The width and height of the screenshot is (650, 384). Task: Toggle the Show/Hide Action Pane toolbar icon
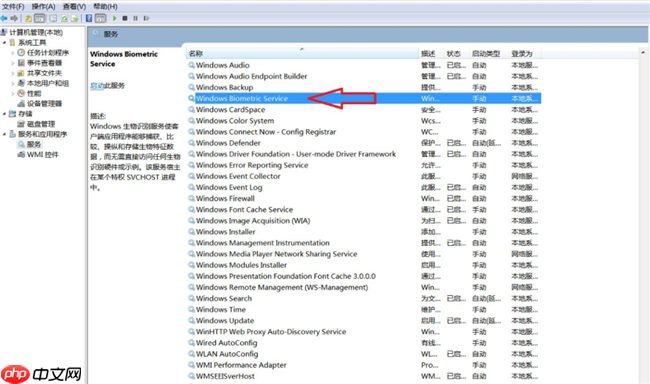[100, 18]
